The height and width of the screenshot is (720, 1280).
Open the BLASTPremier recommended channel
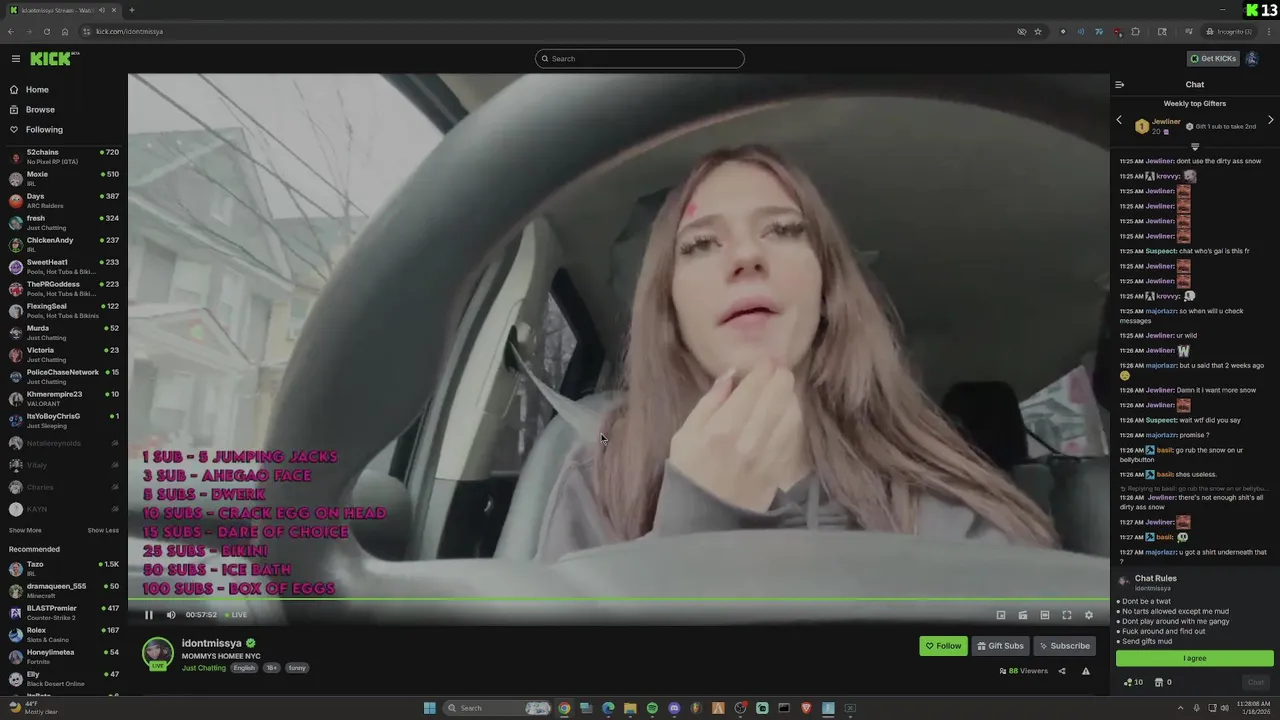tap(64, 612)
